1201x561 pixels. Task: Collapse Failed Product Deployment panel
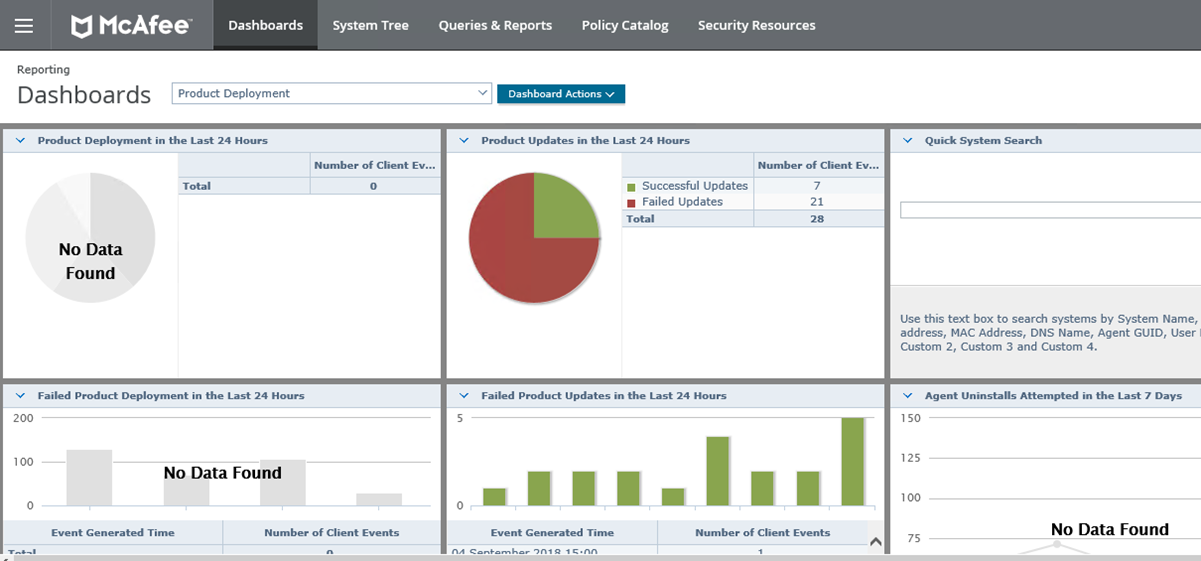pyautogui.click(x=20, y=396)
